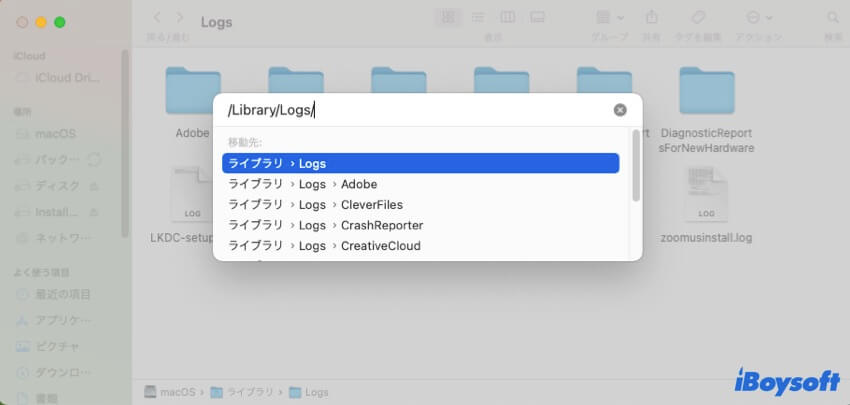The image size is (850, 405).
Task: Open iCloud Drive in sidebar
Action: click(58, 78)
